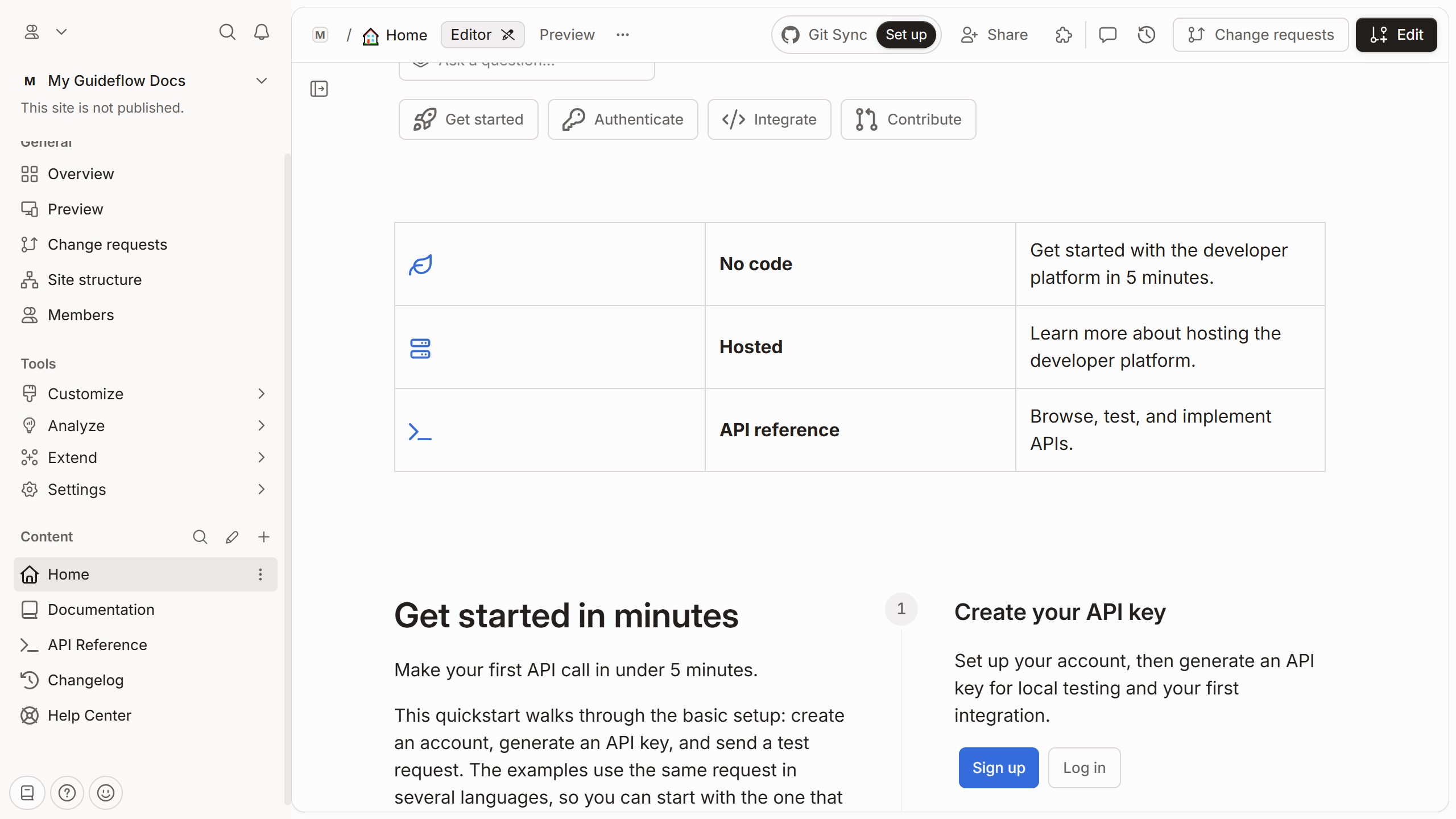Add new content with the plus icon
1456x819 pixels.
pyautogui.click(x=264, y=537)
